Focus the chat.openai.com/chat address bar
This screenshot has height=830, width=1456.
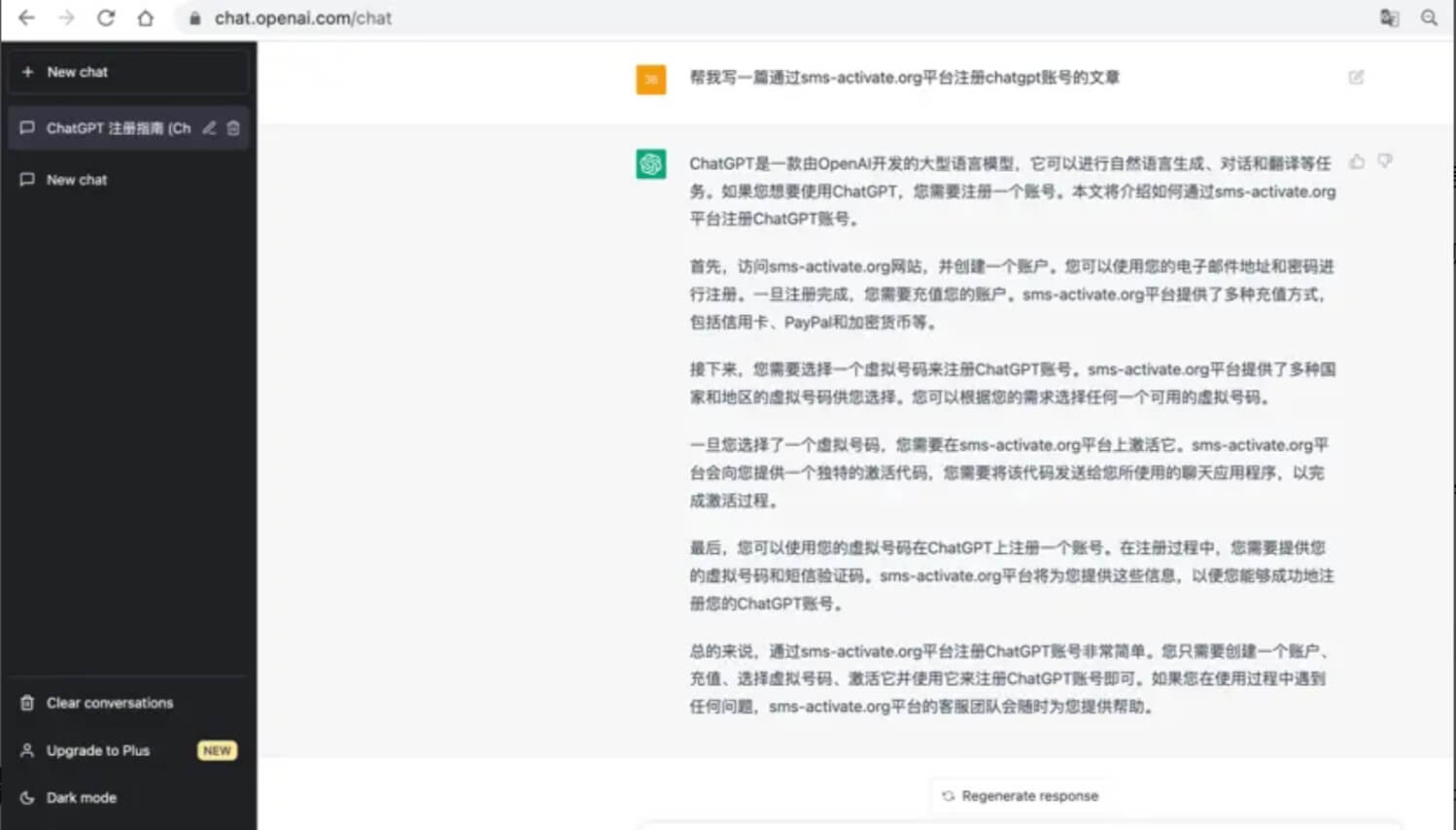coord(768,17)
